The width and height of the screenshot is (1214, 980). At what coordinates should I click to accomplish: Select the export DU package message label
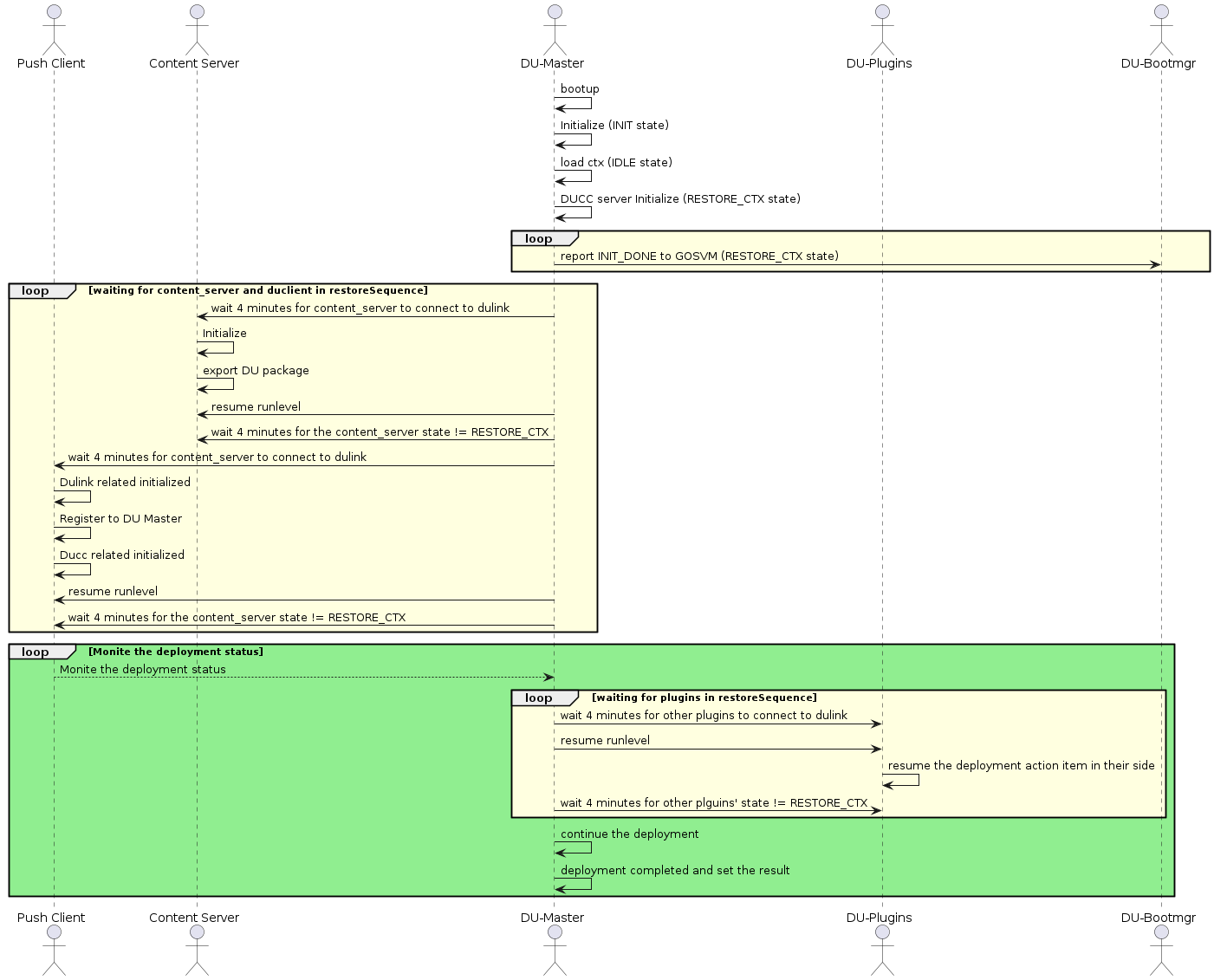[256, 370]
